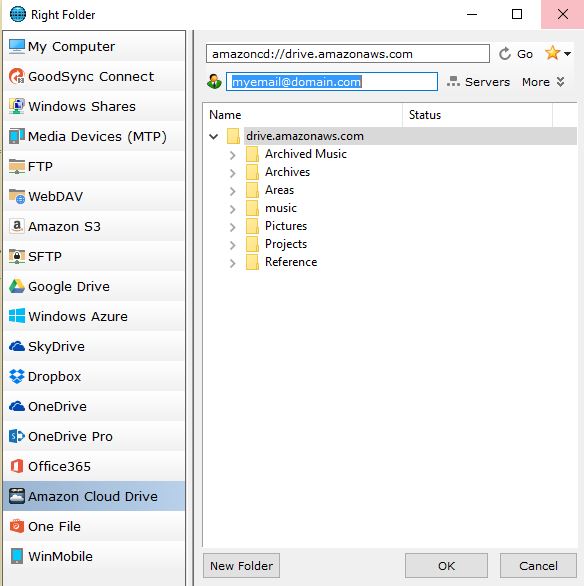Select the Dropbox icon

(x=17, y=376)
